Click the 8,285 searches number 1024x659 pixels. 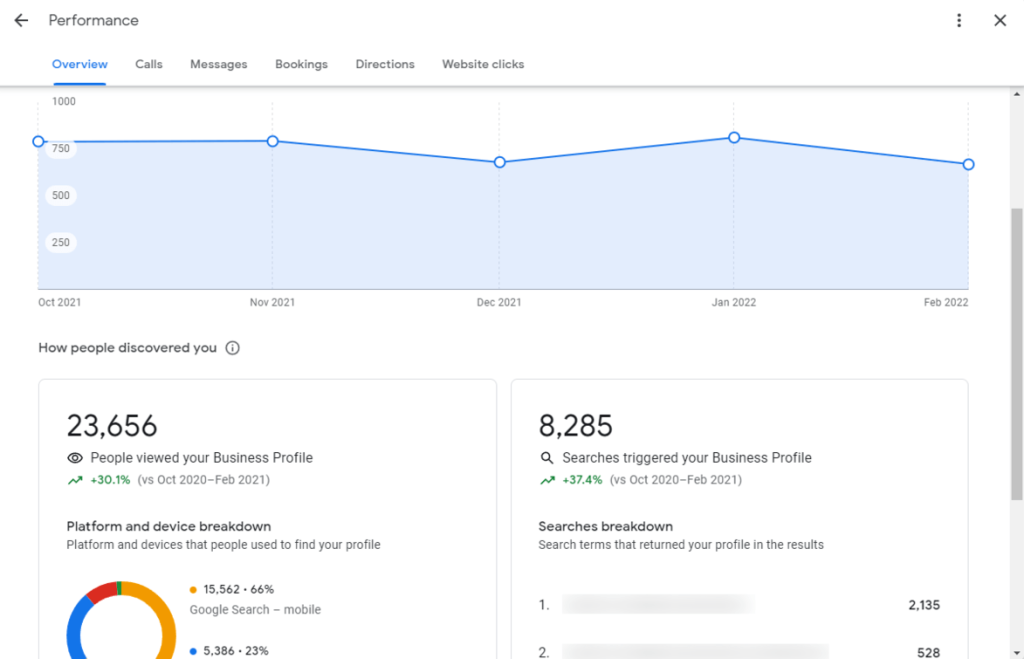(575, 426)
